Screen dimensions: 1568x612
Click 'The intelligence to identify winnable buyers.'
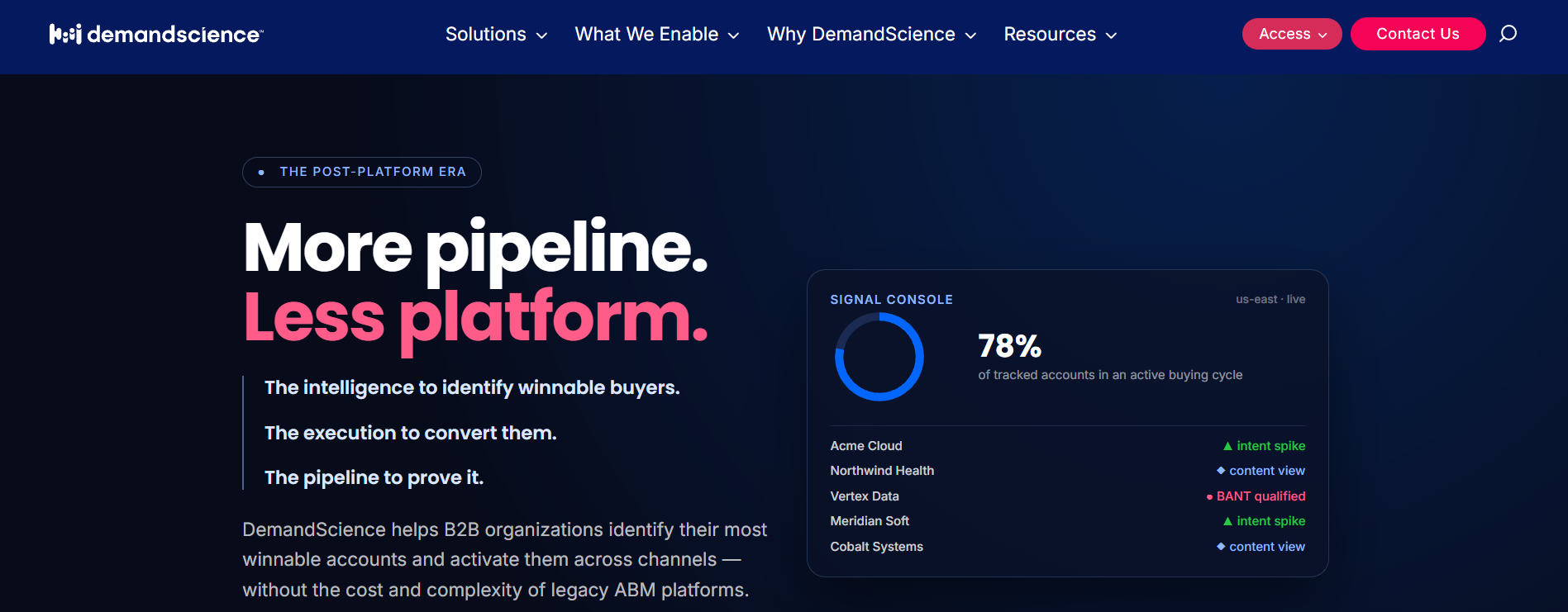tap(472, 387)
